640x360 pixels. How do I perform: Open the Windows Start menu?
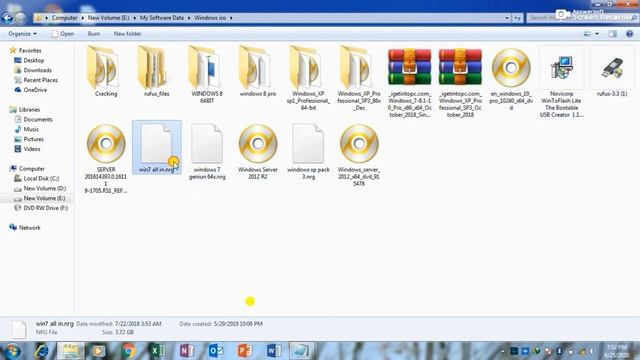pos(12,351)
